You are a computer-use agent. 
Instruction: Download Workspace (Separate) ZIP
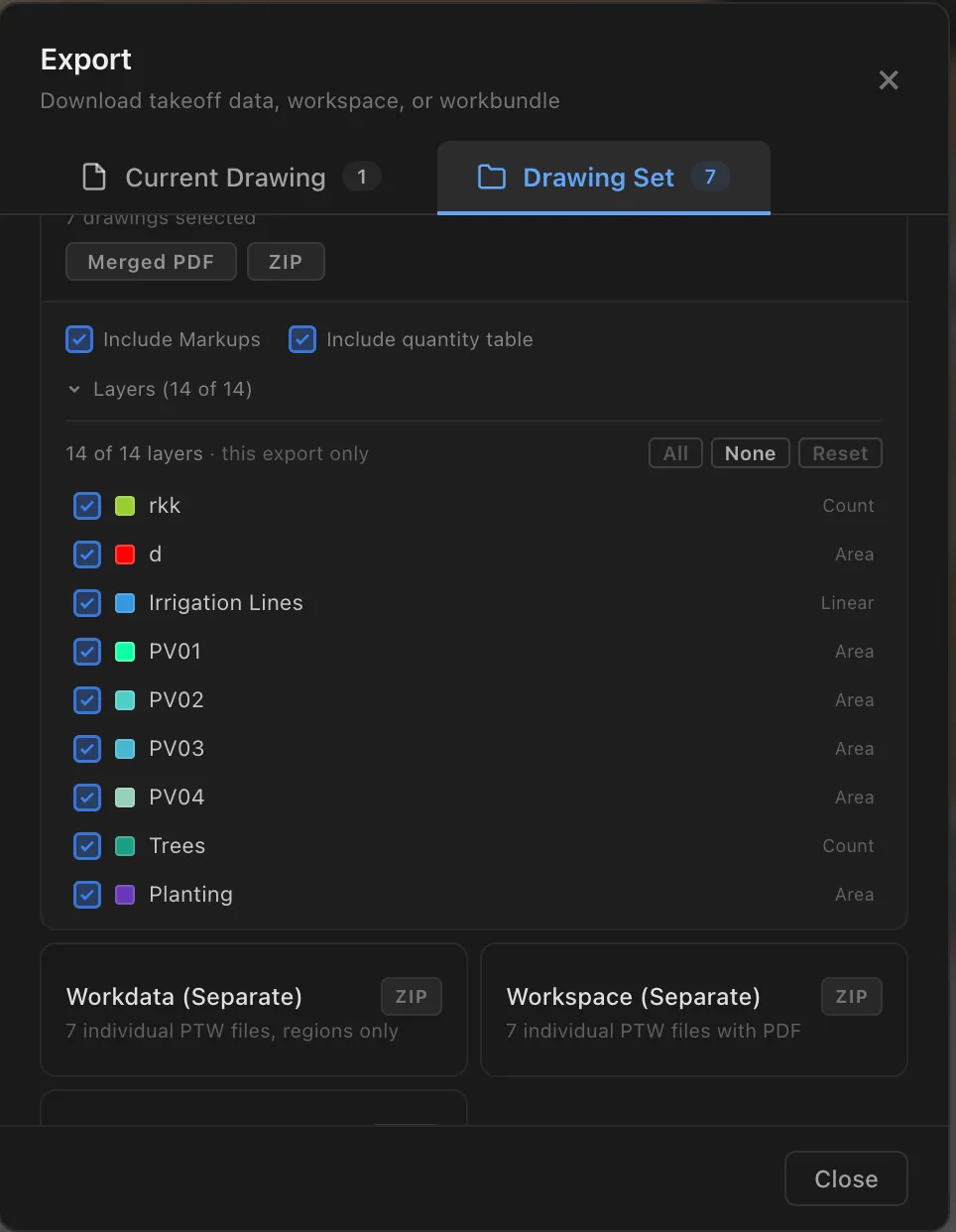pos(852,997)
